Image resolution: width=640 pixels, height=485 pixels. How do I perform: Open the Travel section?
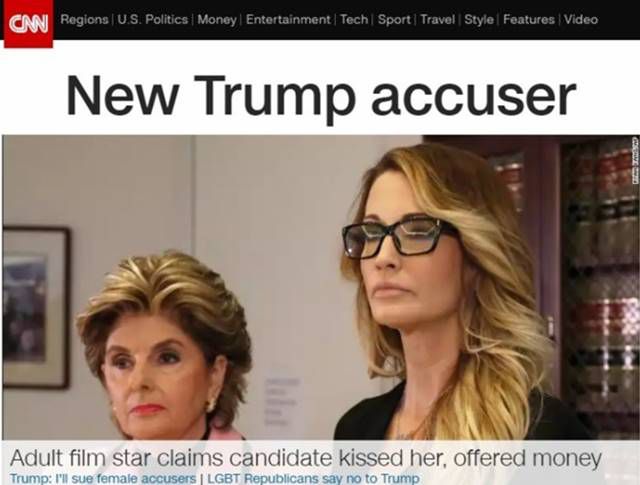[x=438, y=19]
